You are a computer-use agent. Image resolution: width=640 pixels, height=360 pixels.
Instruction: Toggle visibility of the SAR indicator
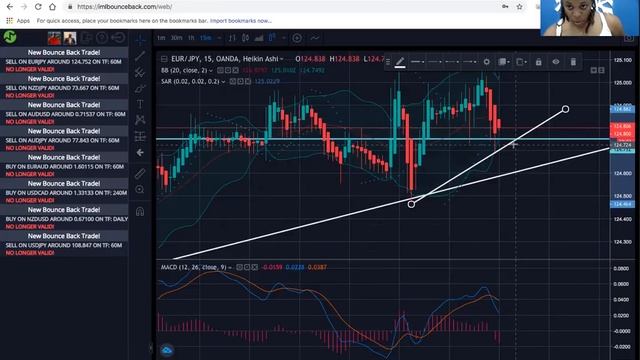(x=232, y=82)
